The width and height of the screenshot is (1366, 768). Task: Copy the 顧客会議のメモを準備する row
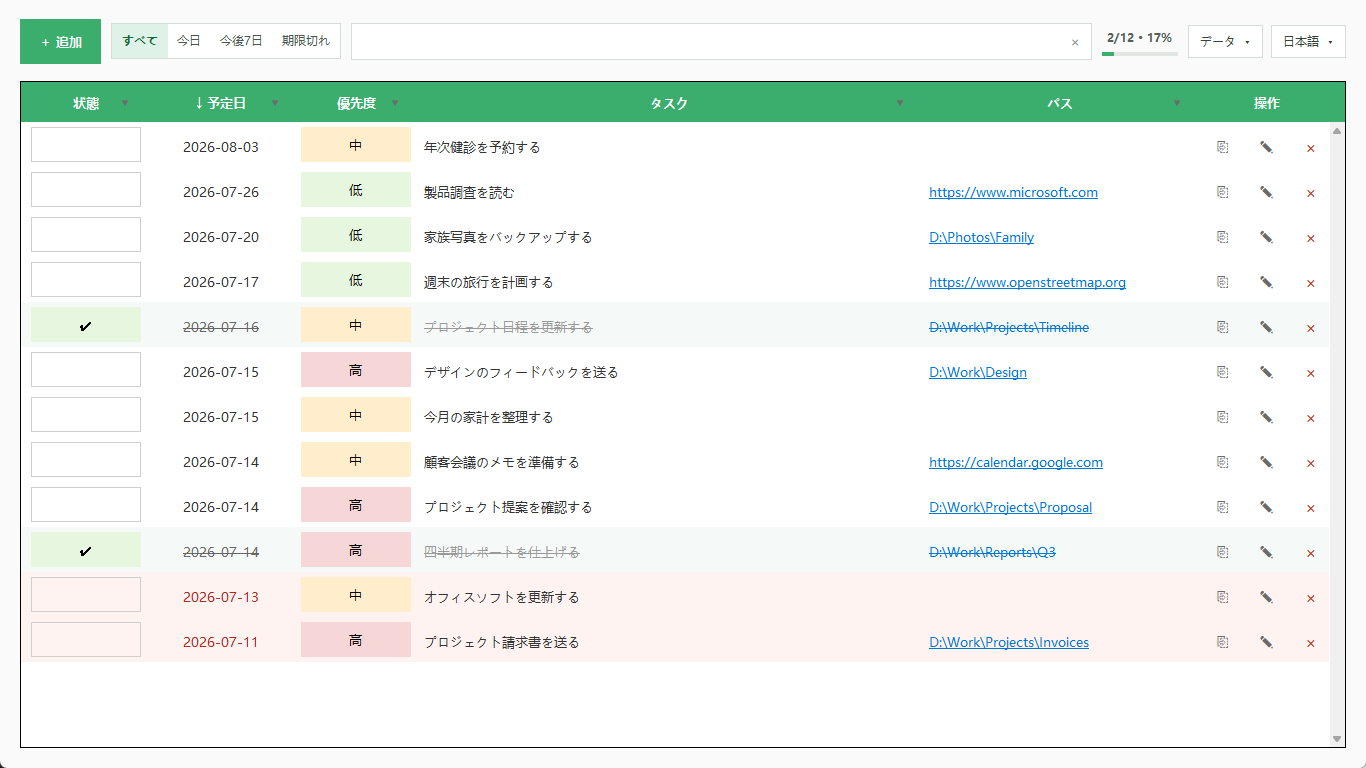(x=1222, y=462)
